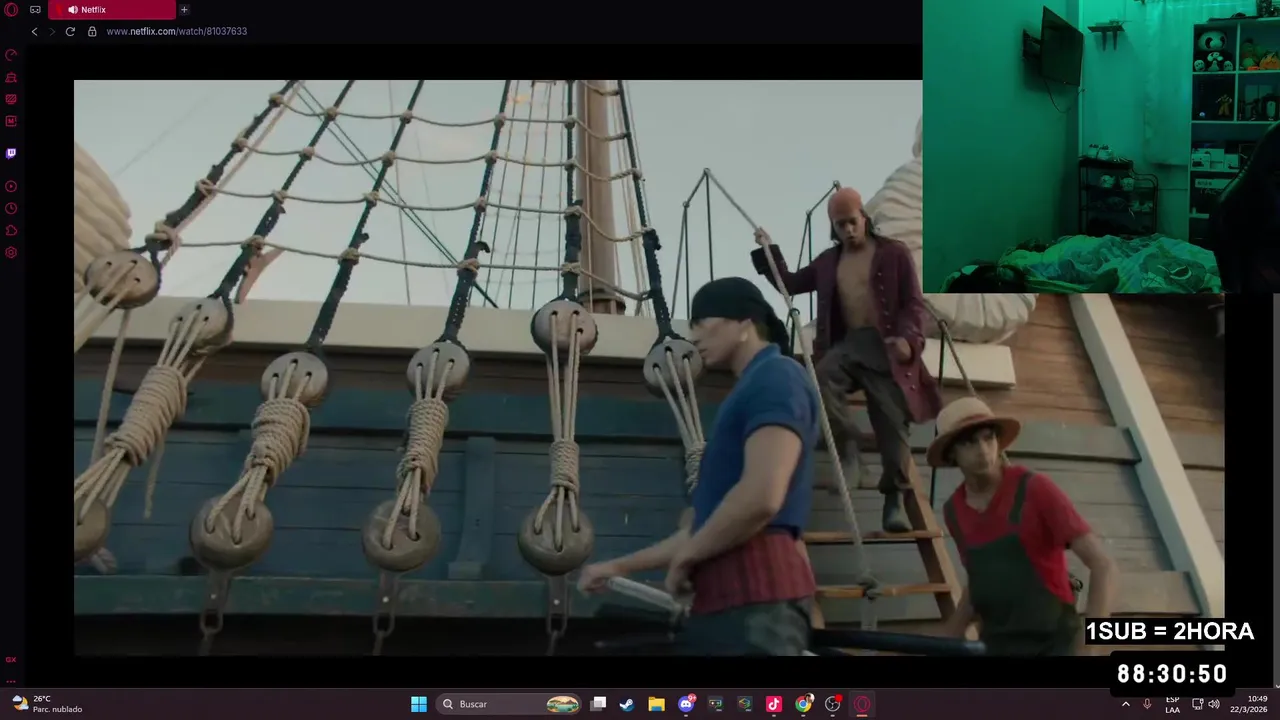Open GX Cleaner icon in sidebar

click(11, 77)
